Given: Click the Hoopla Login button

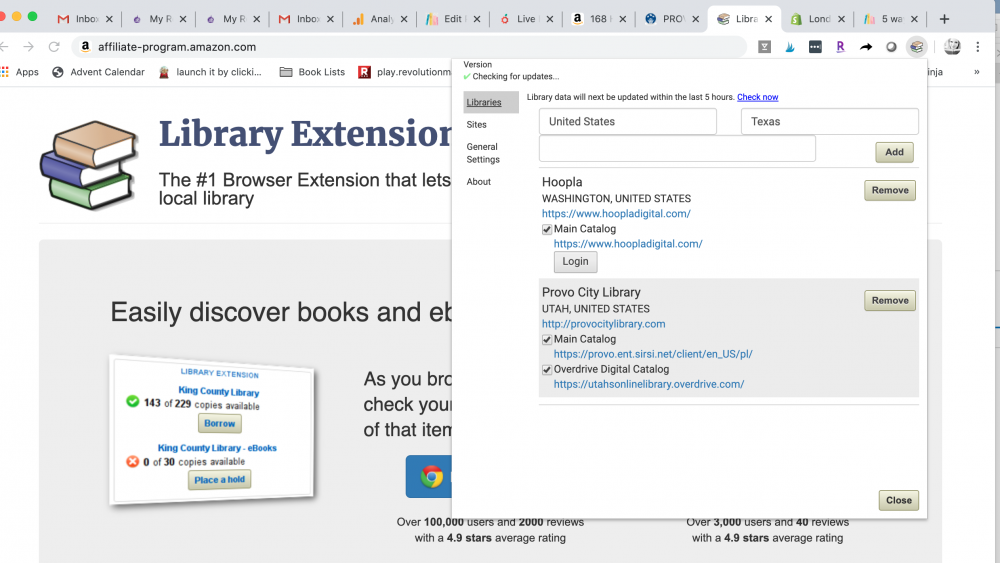Looking at the screenshot, I should 575,261.
